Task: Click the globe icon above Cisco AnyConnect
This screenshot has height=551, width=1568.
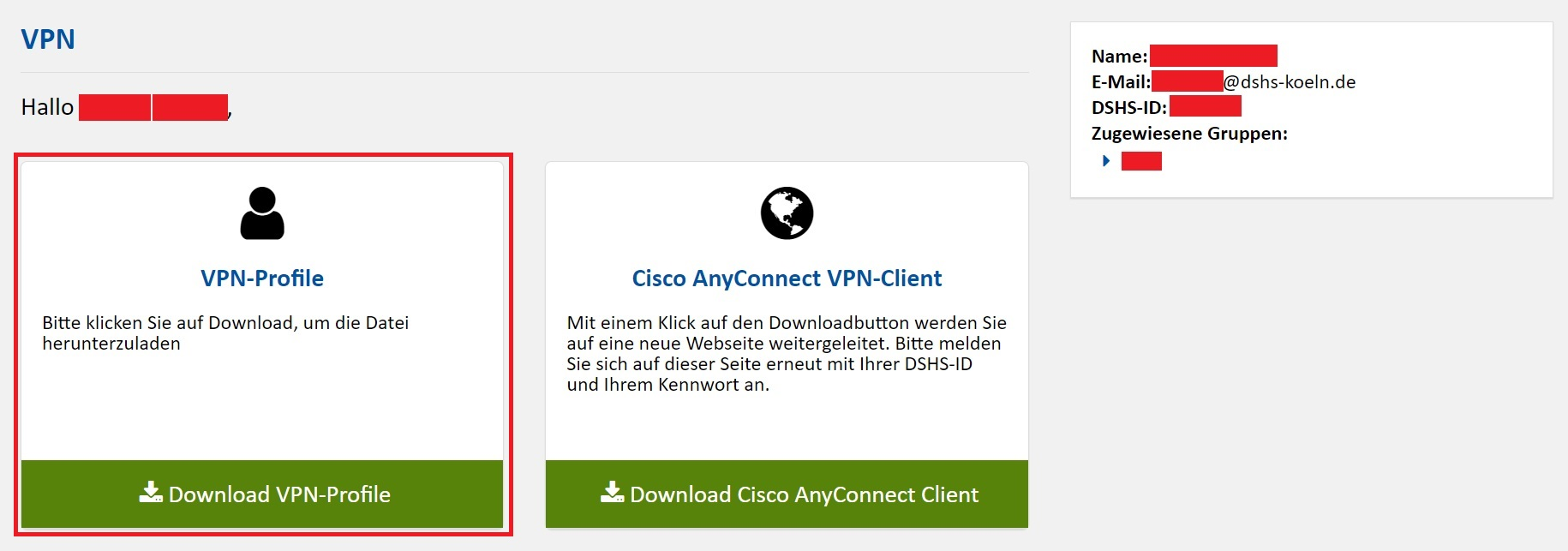Action: (787, 213)
